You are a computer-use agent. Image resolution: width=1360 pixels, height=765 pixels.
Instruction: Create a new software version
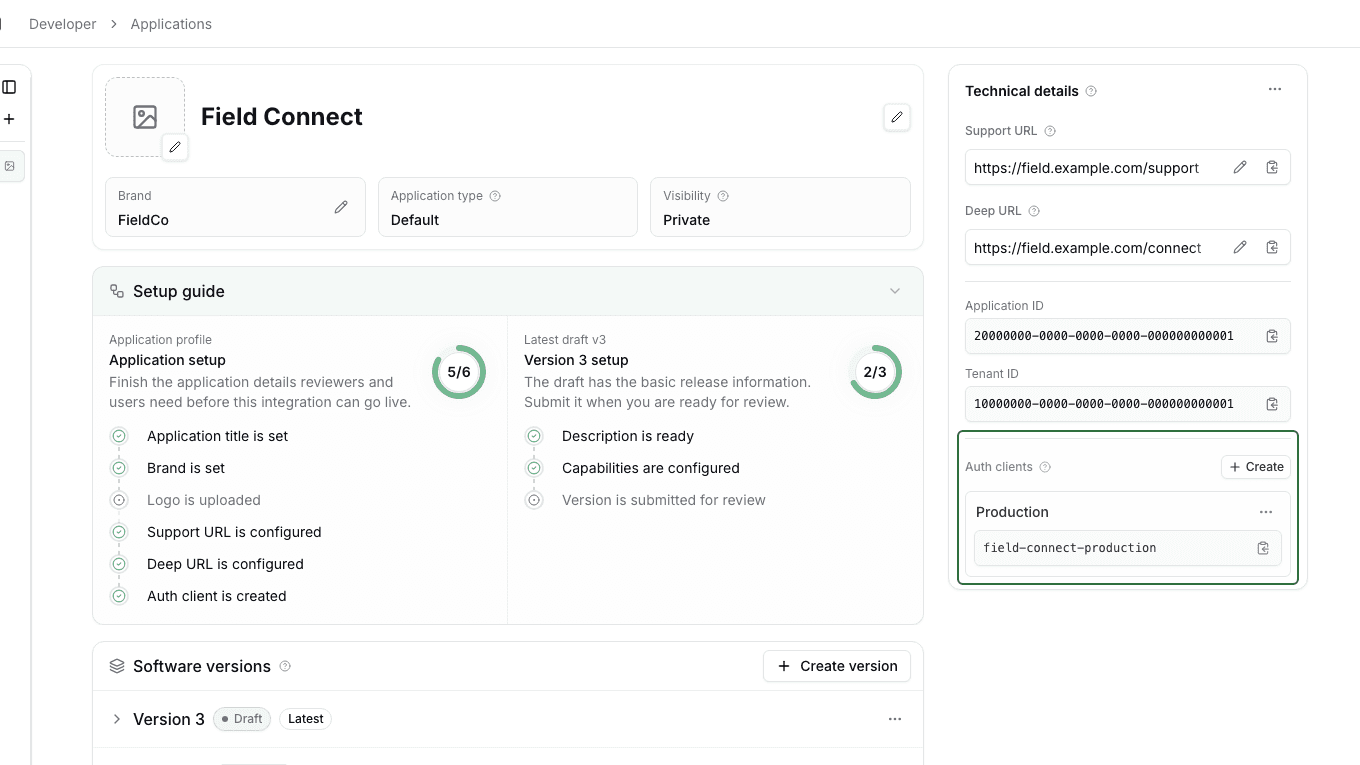(x=837, y=666)
